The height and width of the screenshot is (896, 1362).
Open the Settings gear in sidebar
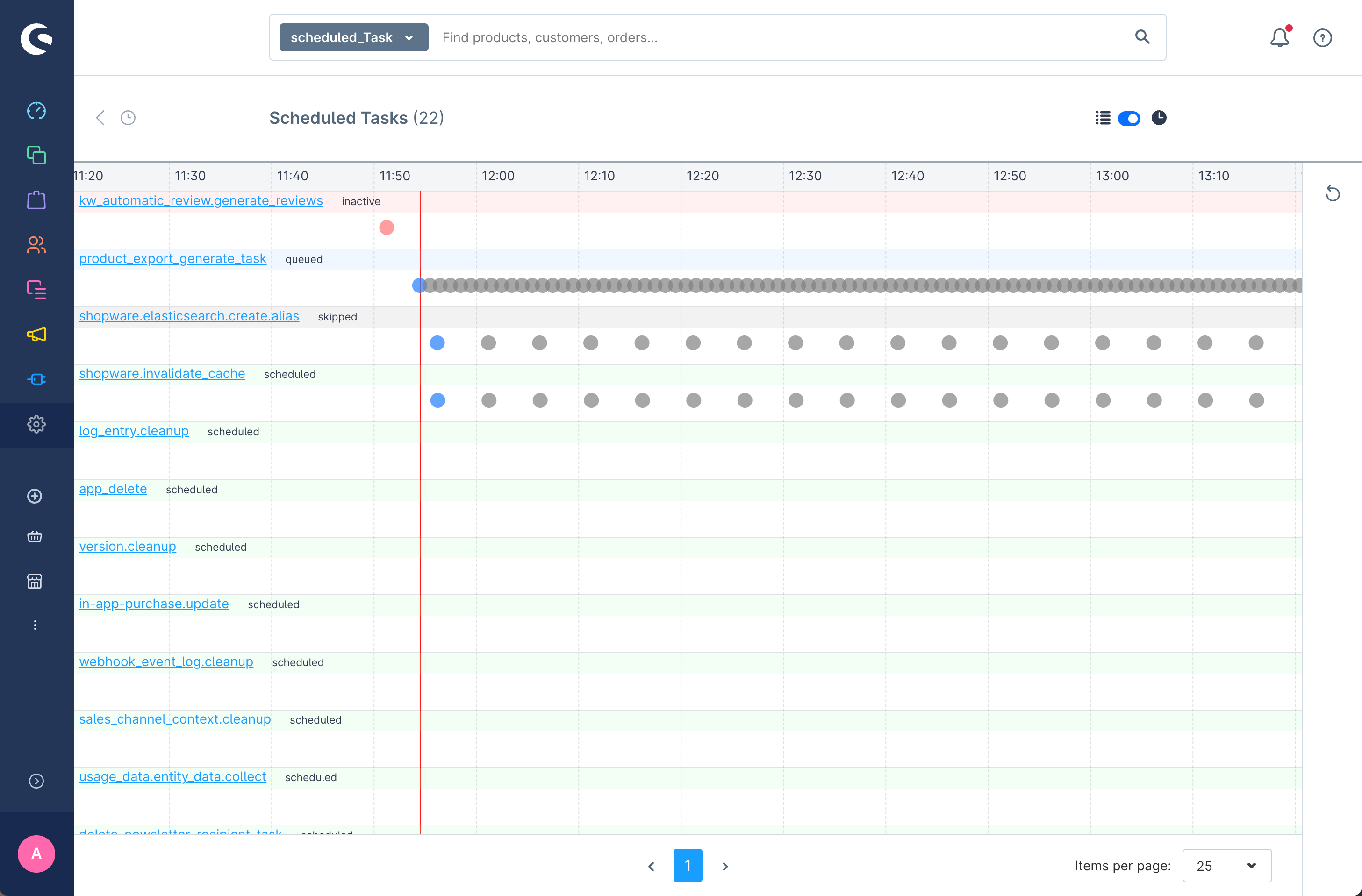pos(36,424)
